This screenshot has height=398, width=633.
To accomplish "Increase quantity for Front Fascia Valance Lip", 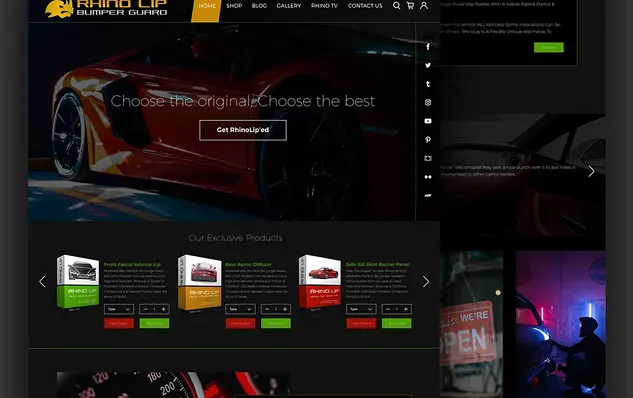I will point(163,309).
